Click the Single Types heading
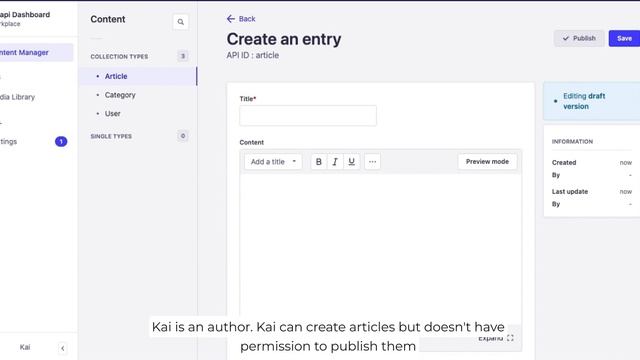Image resolution: width=640 pixels, height=360 pixels. pos(111,136)
